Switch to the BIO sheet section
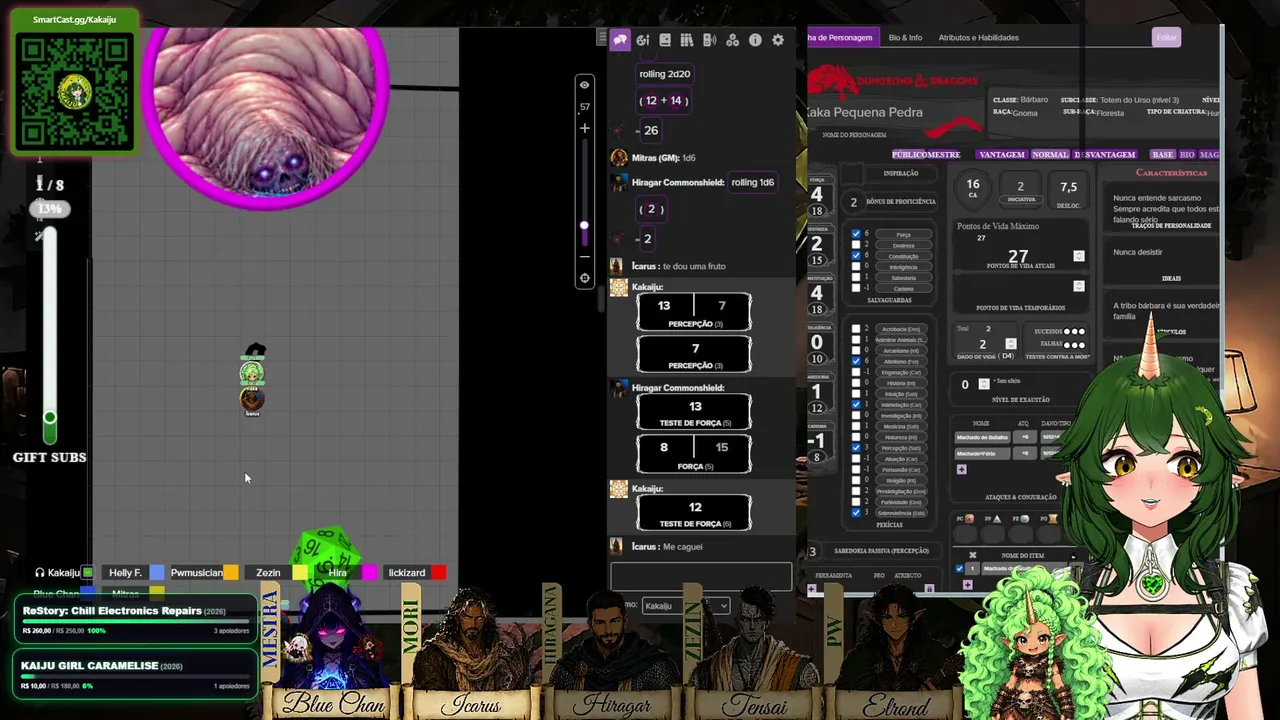 (x=1187, y=155)
